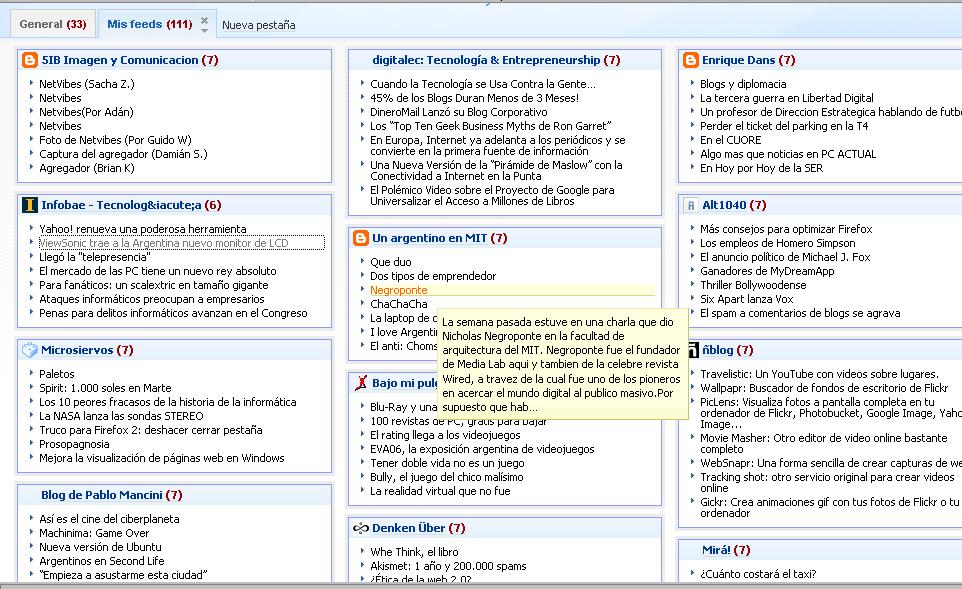Open the ñblog widget title

pyautogui.click(x=718, y=350)
